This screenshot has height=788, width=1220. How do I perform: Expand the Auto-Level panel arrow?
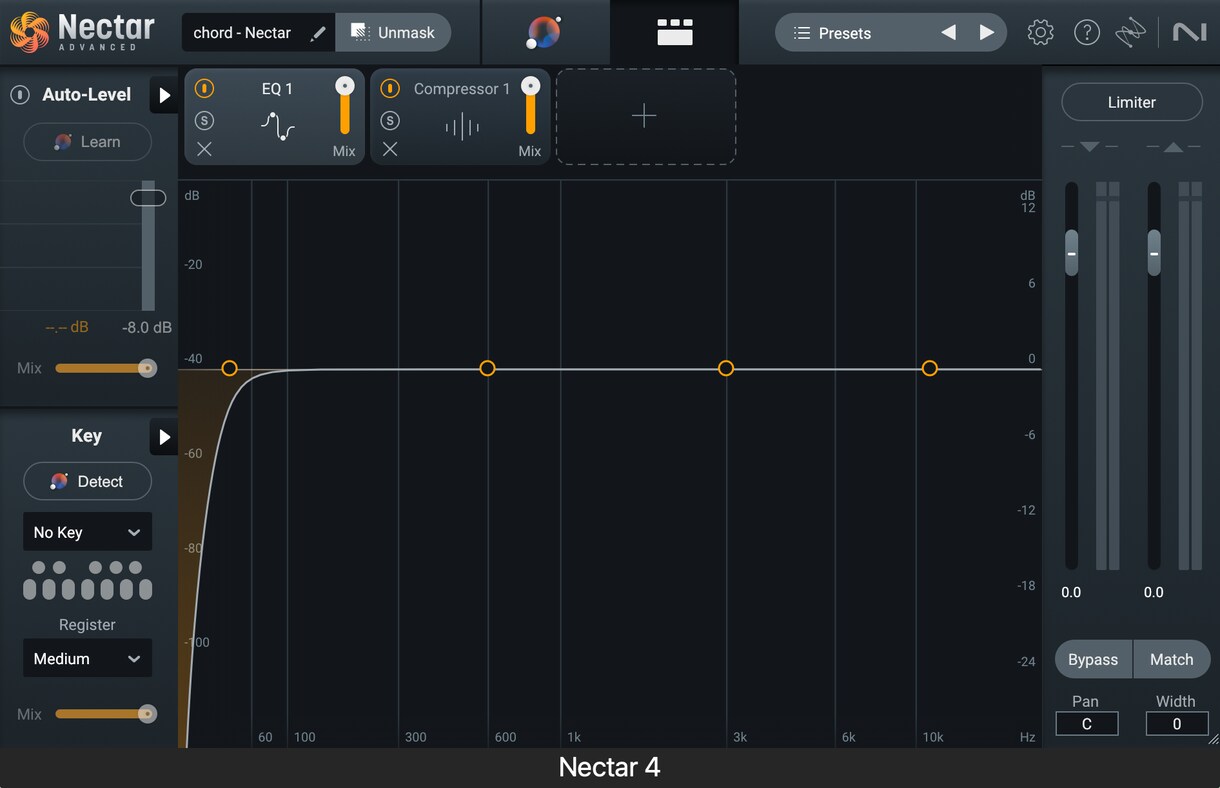164,96
